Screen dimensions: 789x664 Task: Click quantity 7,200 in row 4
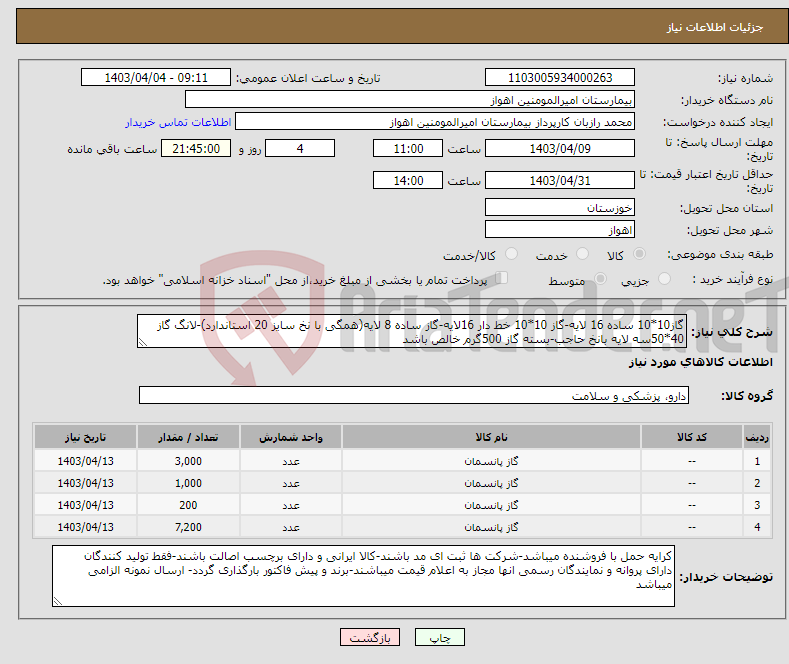pyautogui.click(x=188, y=527)
